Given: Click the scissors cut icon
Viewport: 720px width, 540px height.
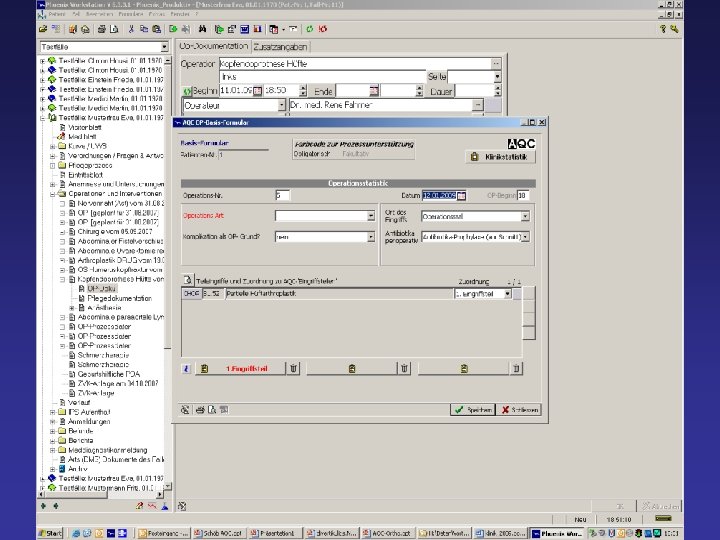Looking at the screenshot, I should coord(131,29).
